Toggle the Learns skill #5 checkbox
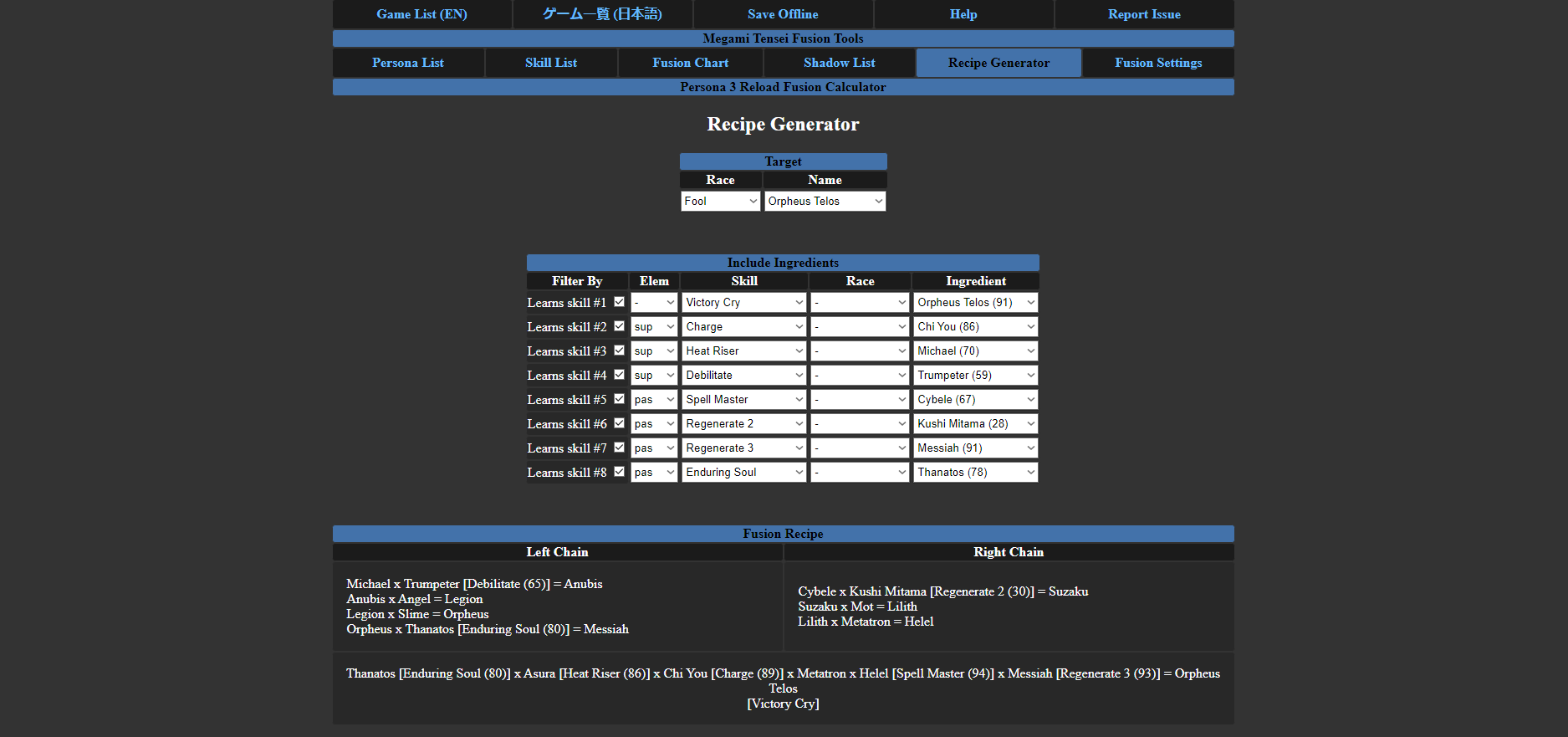 619,399
